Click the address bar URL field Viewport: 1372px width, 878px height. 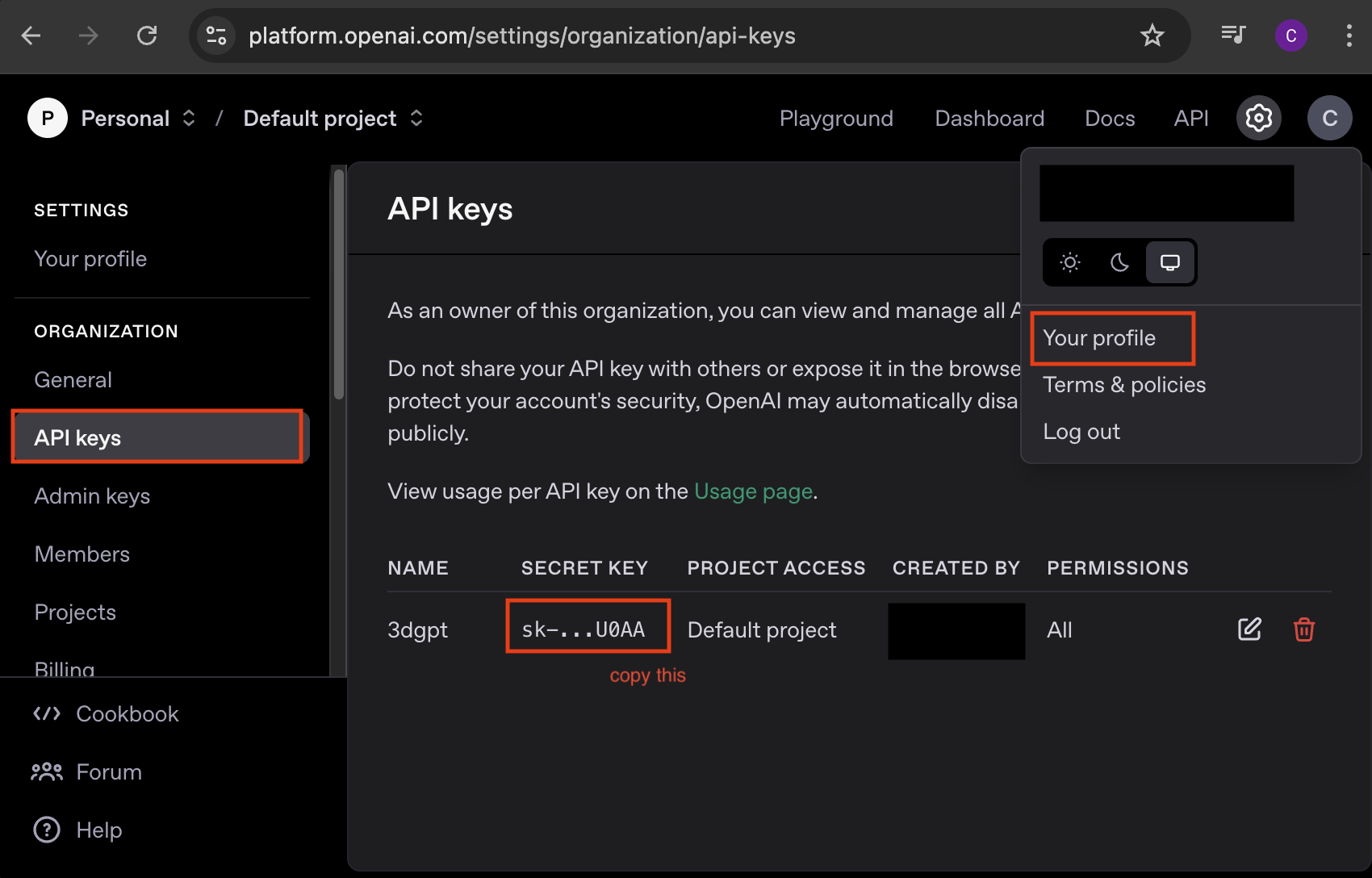521,36
